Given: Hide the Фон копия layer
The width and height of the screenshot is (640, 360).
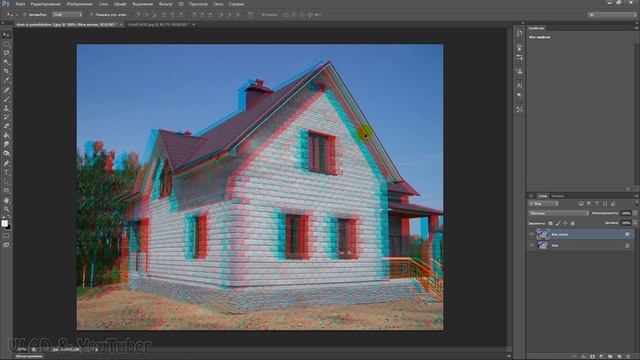Looking at the screenshot, I should coord(531,234).
